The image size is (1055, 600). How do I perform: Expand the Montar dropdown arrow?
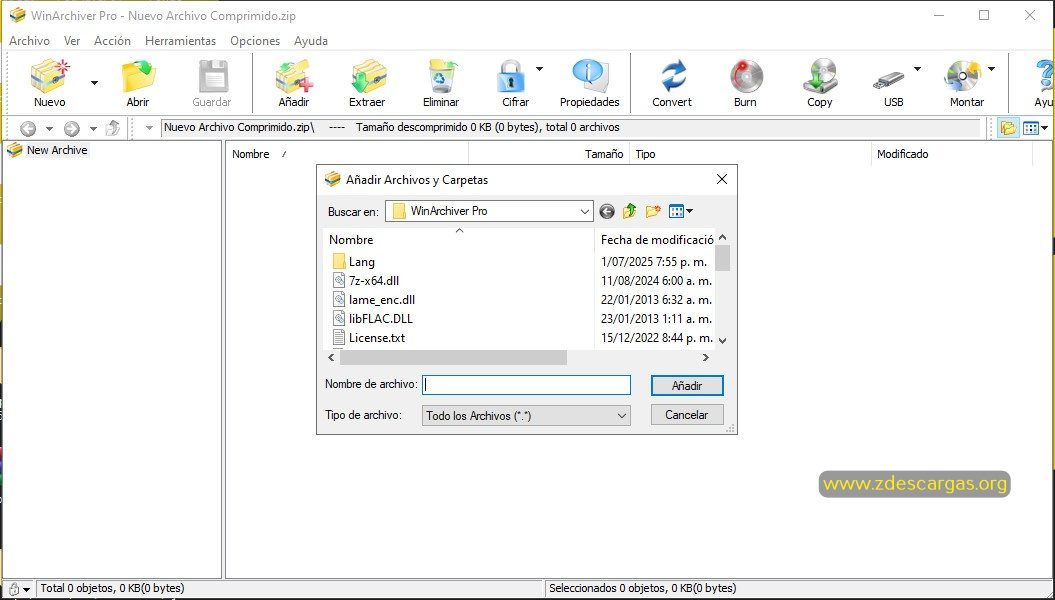991,69
